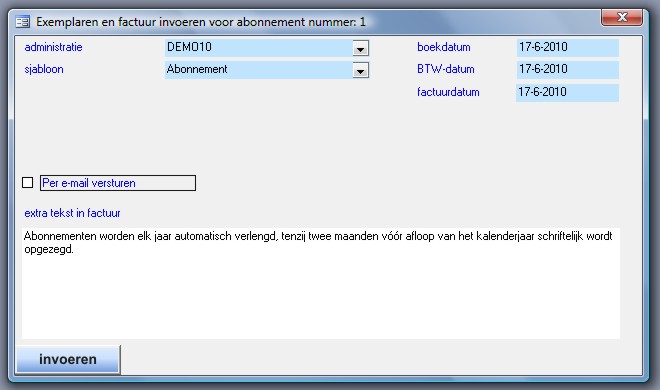The height and width of the screenshot is (390, 660).
Task: Click the administratie label
Action: tap(53, 47)
